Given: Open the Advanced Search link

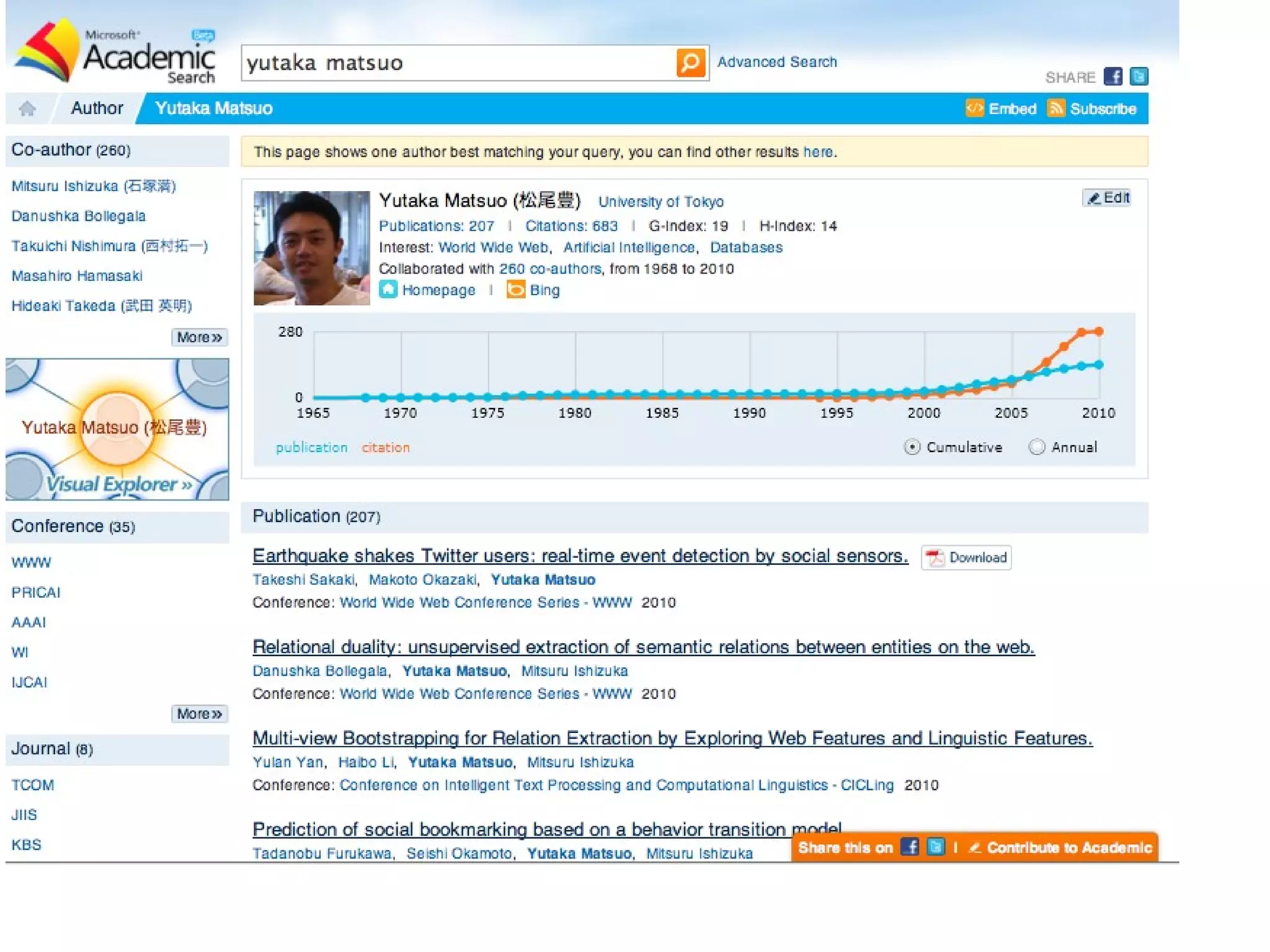Looking at the screenshot, I should [777, 62].
